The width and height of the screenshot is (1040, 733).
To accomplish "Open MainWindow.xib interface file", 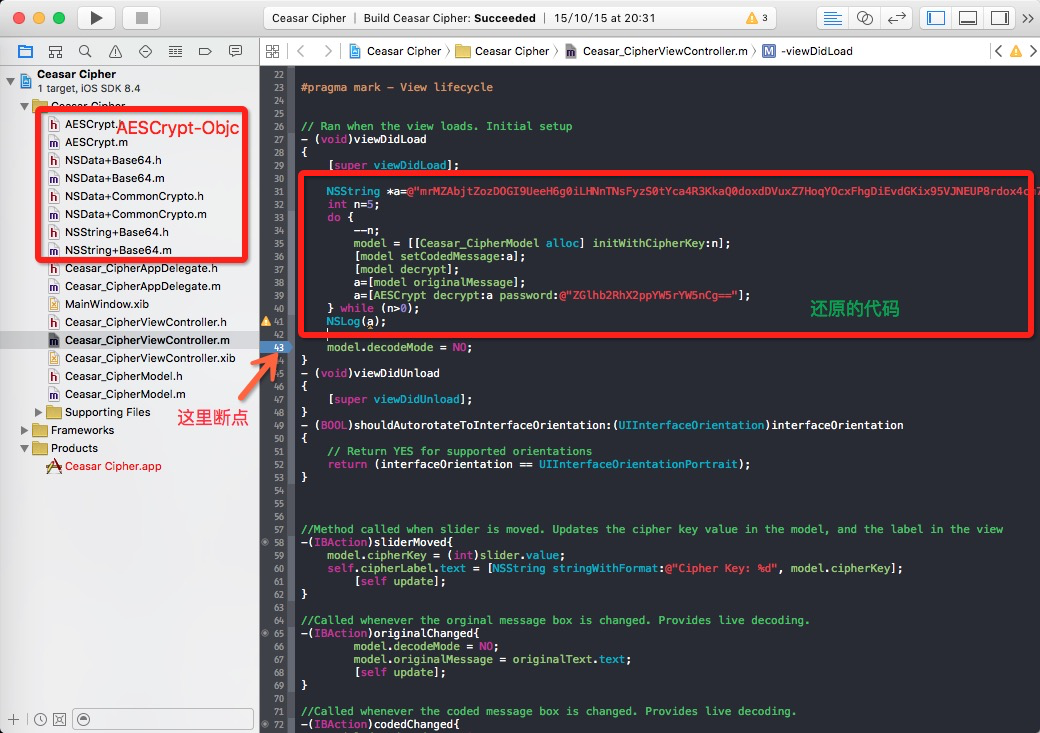I will pyautogui.click(x=106, y=304).
